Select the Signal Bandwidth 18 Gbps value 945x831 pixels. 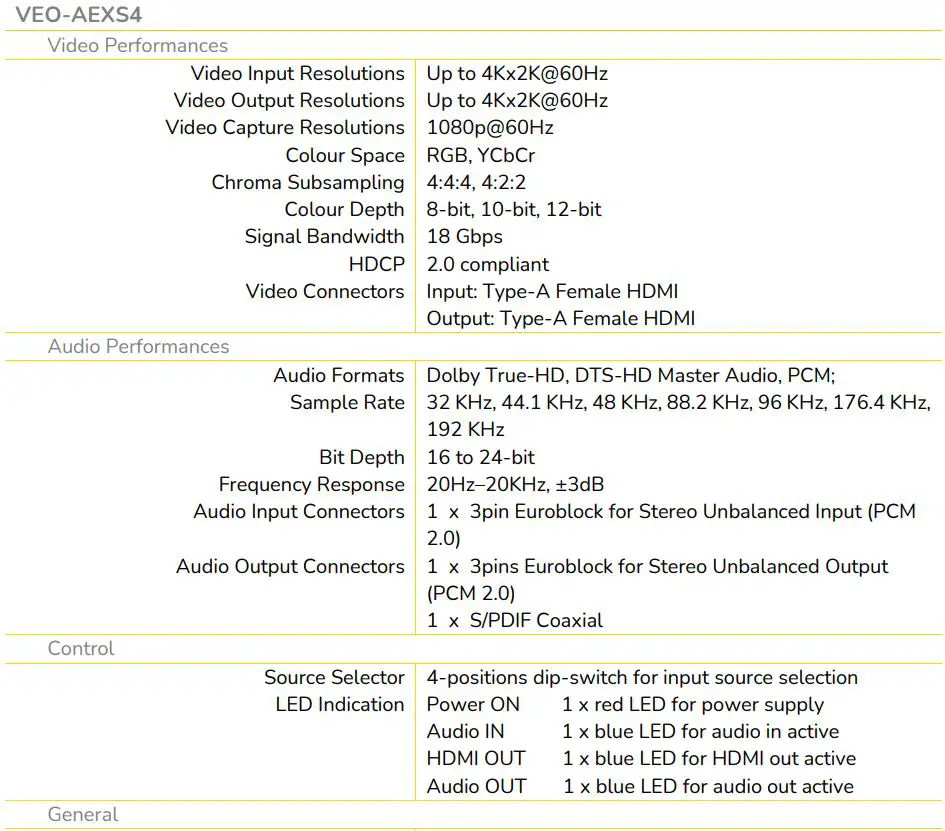(463, 236)
